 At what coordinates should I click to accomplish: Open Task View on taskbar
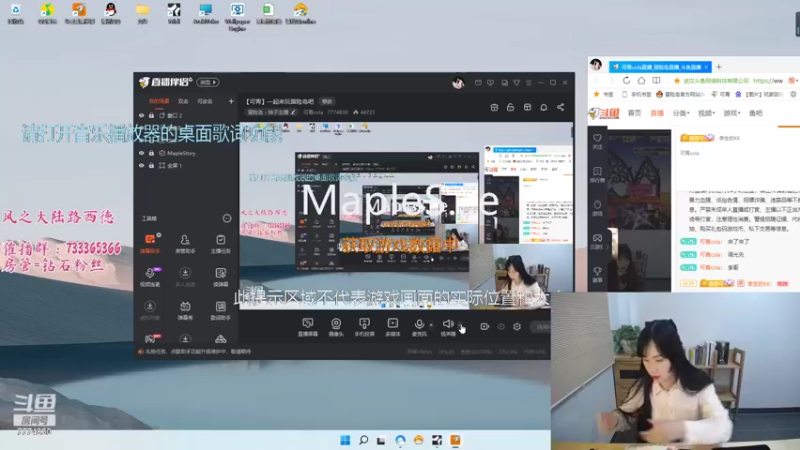381,440
